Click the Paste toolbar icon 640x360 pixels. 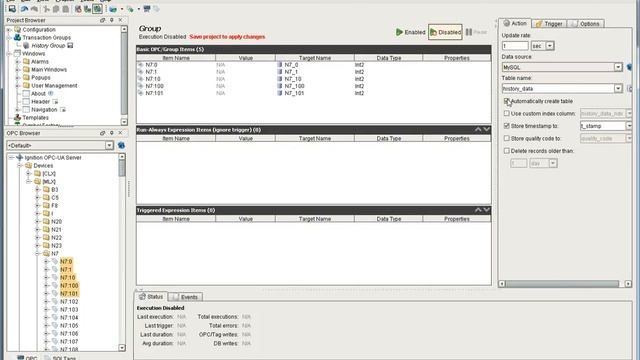pyautogui.click(x=65, y=9)
